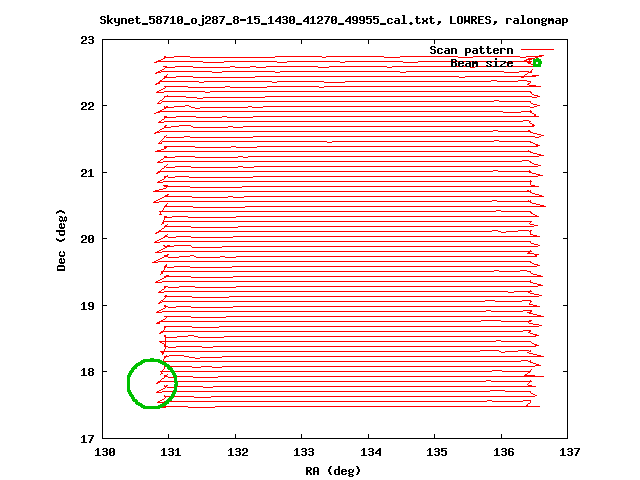The width and height of the screenshot is (640, 480).
Task: Click the x-axis tick label 133
Action: (x=304, y=452)
